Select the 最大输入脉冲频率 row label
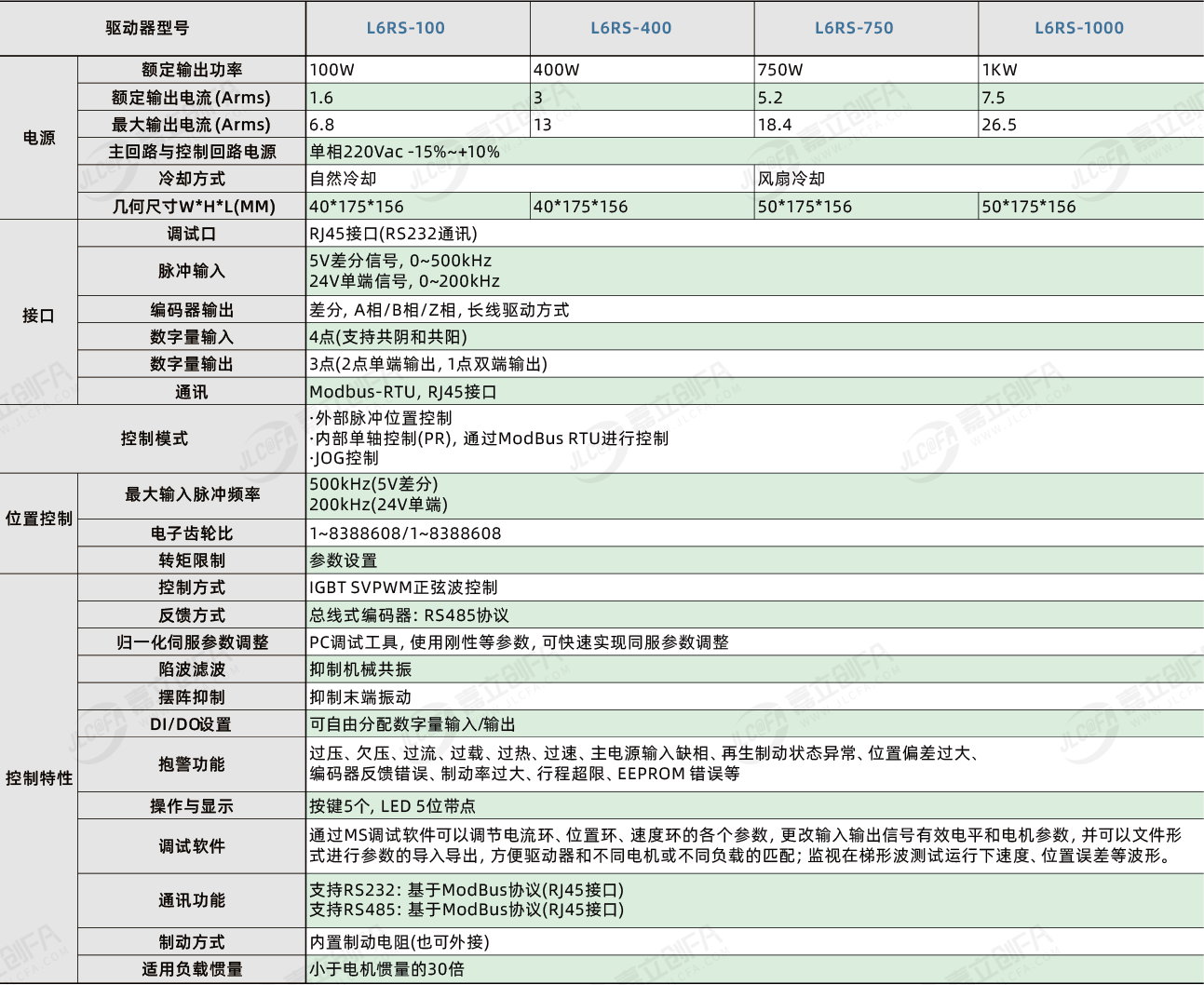The image size is (1204, 985). [x=192, y=494]
